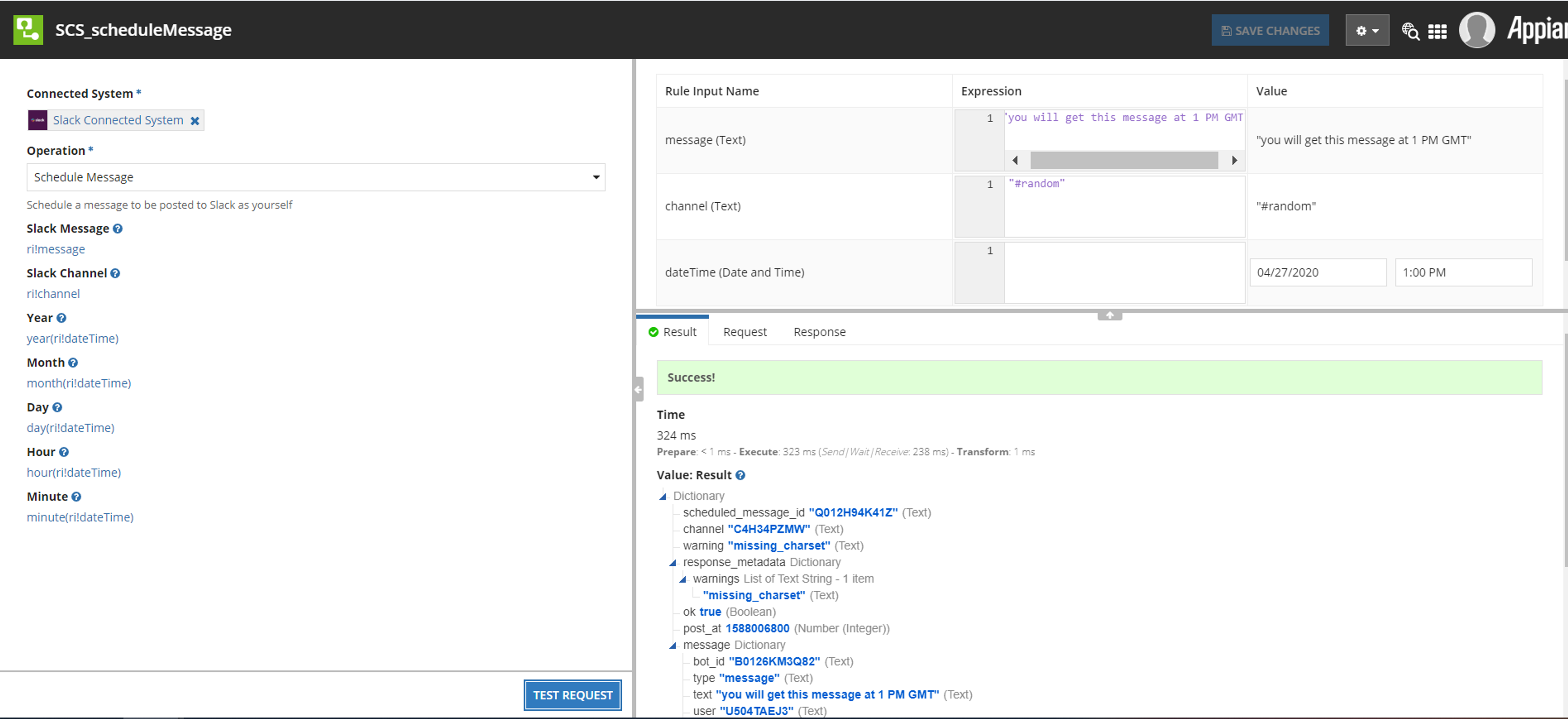Show help for Month field
Image resolution: width=1568 pixels, height=719 pixels.
[73, 363]
